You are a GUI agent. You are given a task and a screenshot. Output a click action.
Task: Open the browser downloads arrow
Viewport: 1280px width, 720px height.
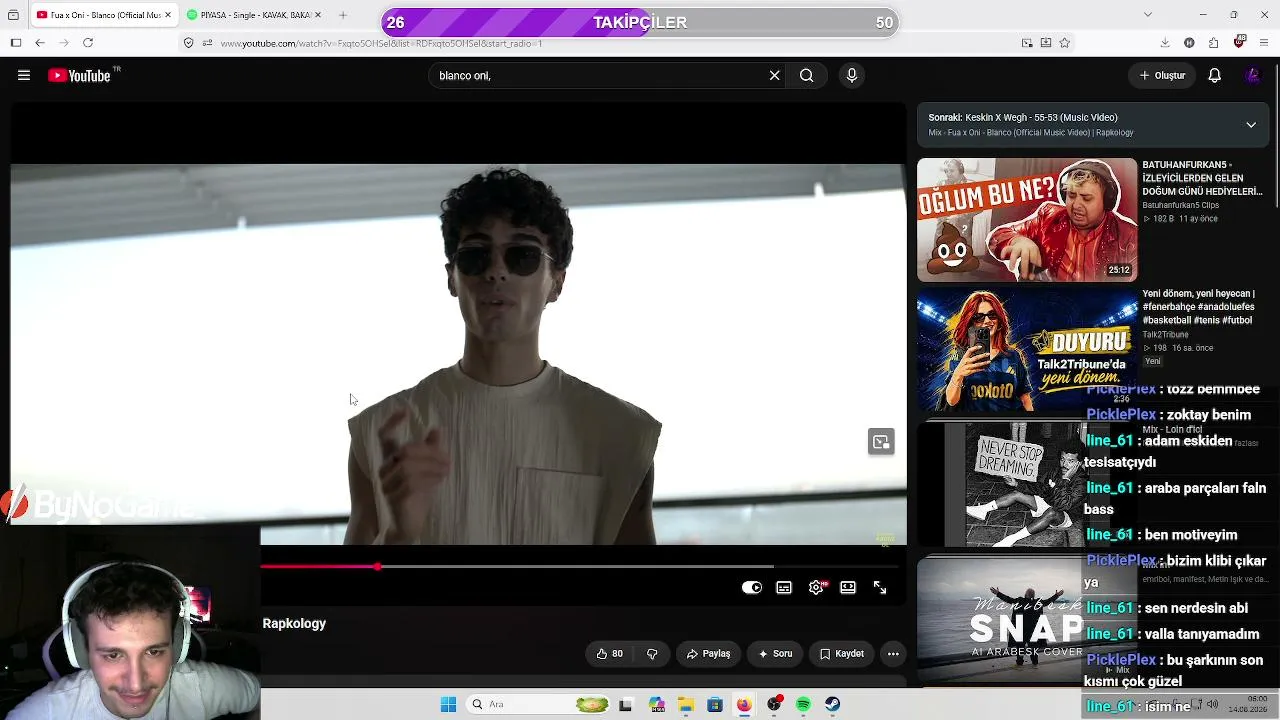point(1165,43)
